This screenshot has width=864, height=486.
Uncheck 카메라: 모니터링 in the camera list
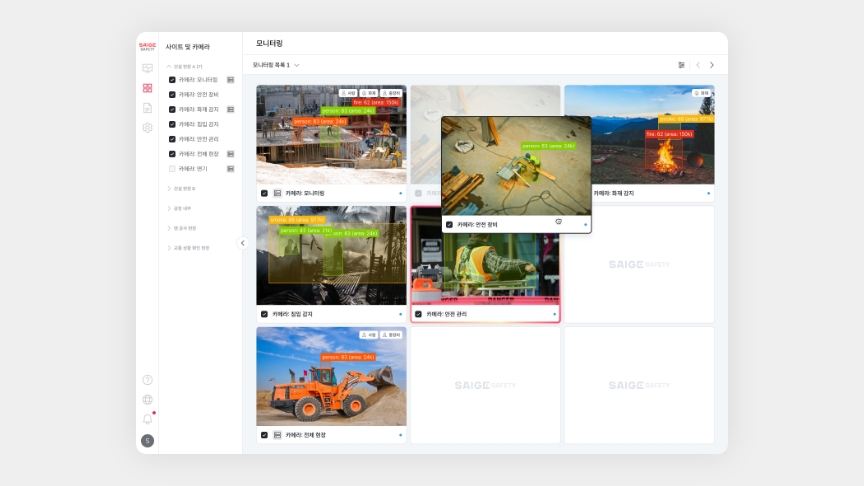(x=172, y=79)
